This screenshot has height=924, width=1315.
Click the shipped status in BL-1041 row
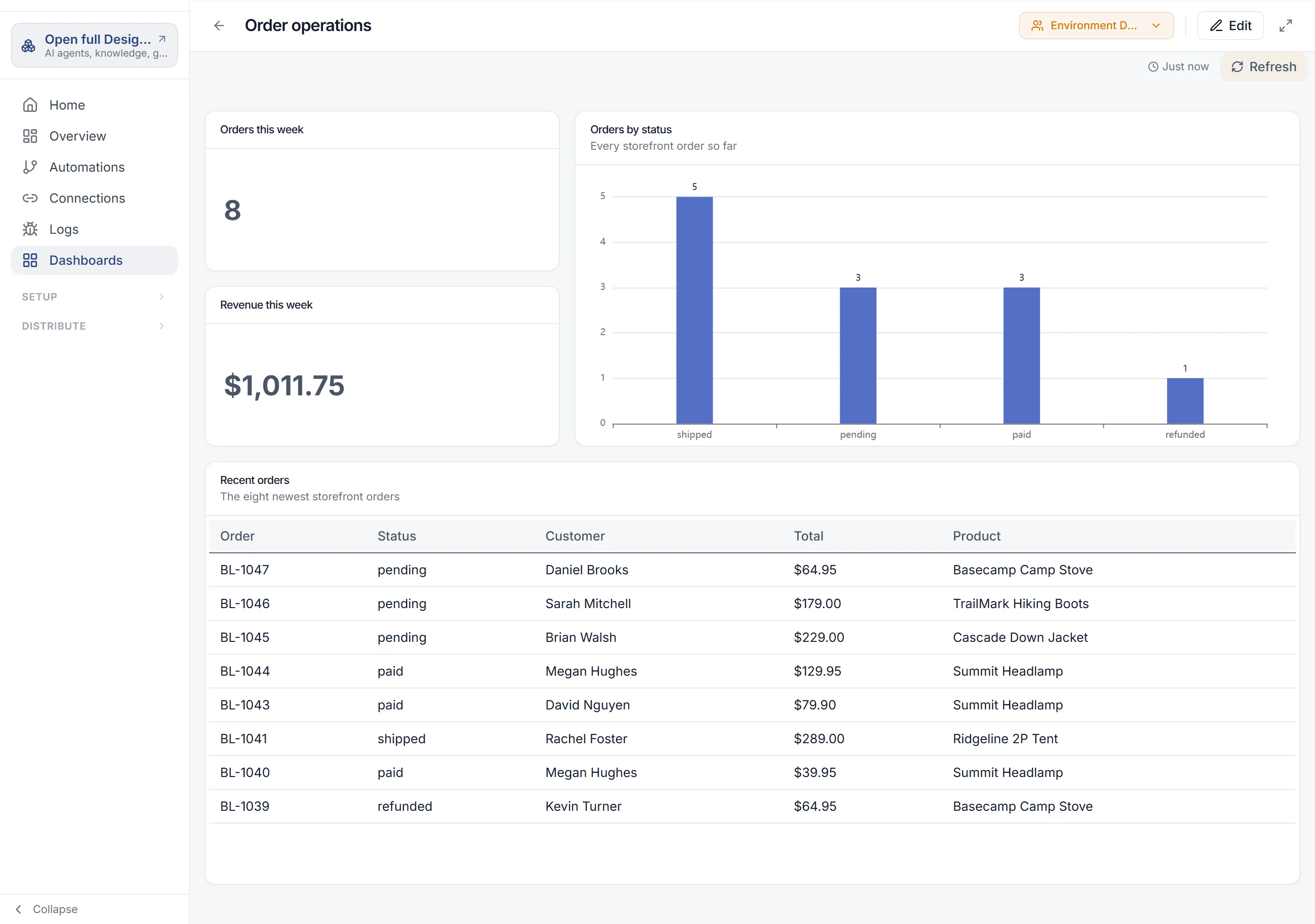pyautogui.click(x=401, y=739)
